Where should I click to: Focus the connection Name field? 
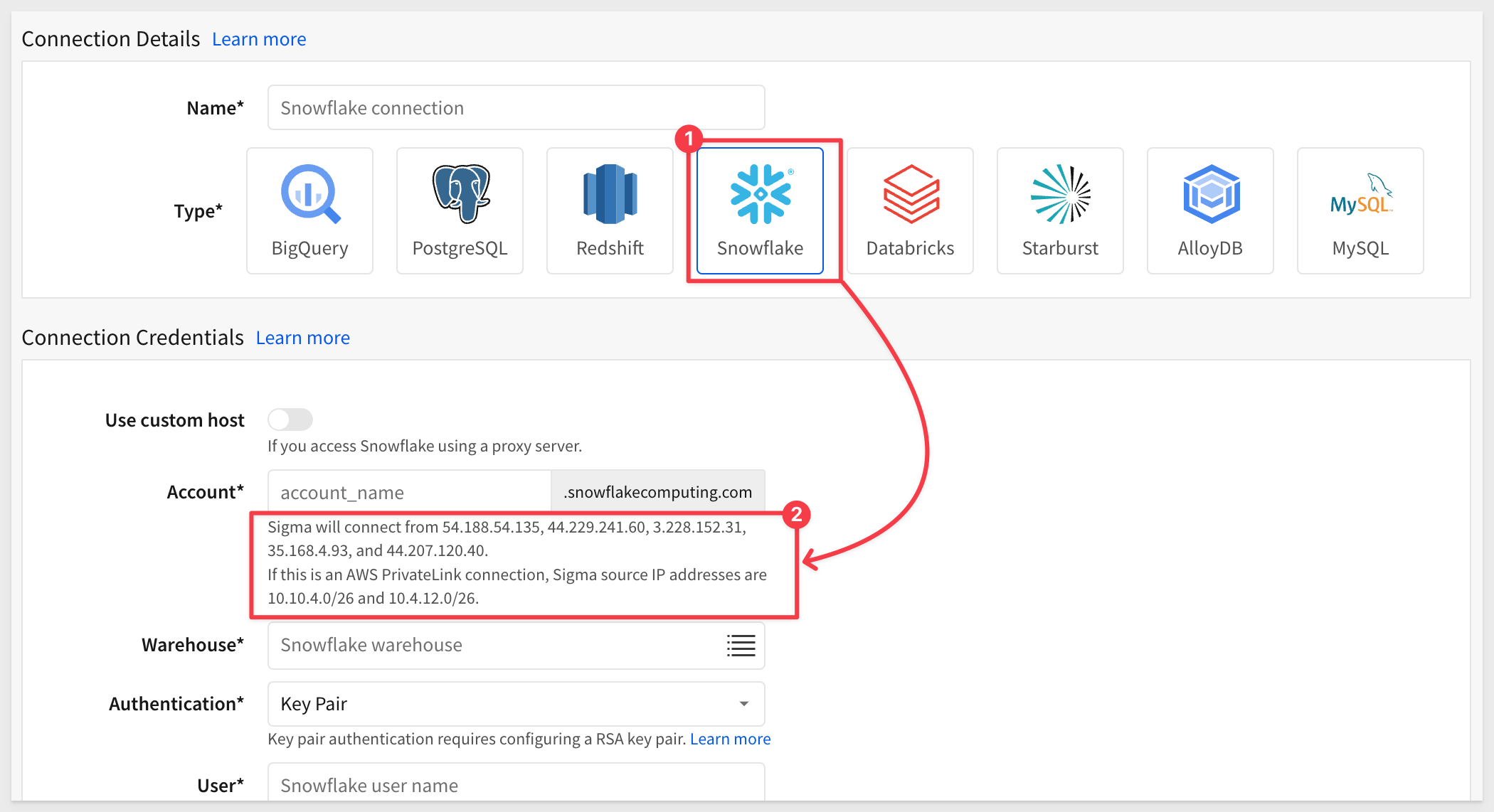click(516, 107)
